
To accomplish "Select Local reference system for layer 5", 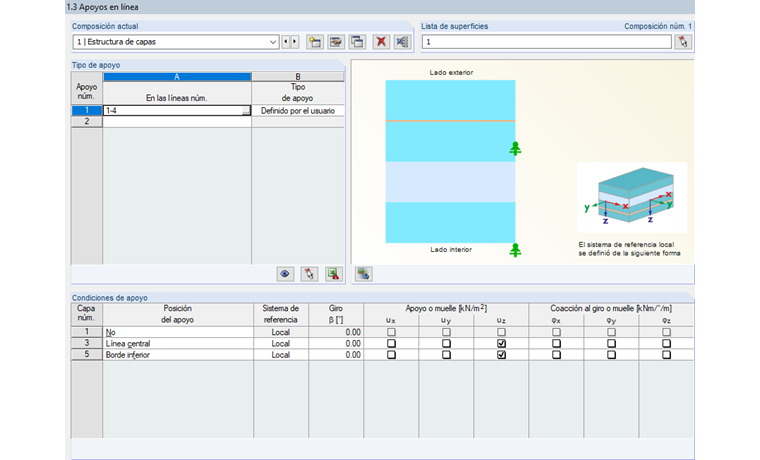I will pyautogui.click(x=281, y=355).
